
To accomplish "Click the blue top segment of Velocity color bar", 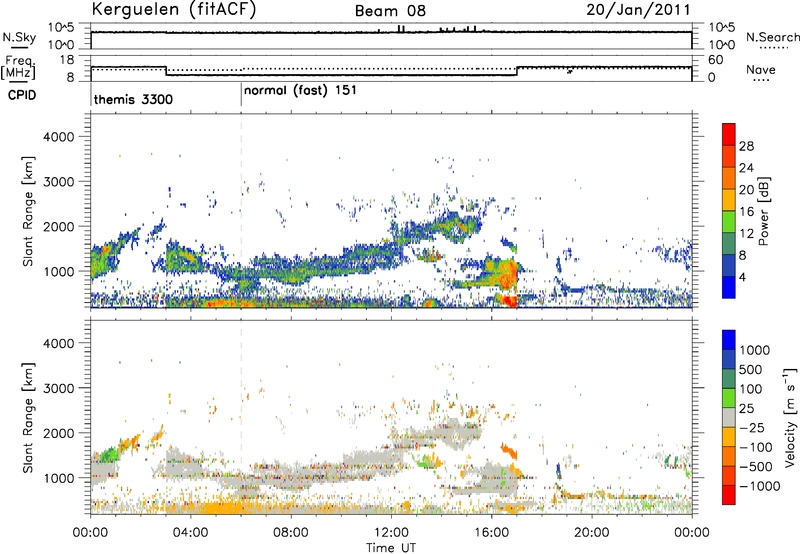I will (729, 340).
